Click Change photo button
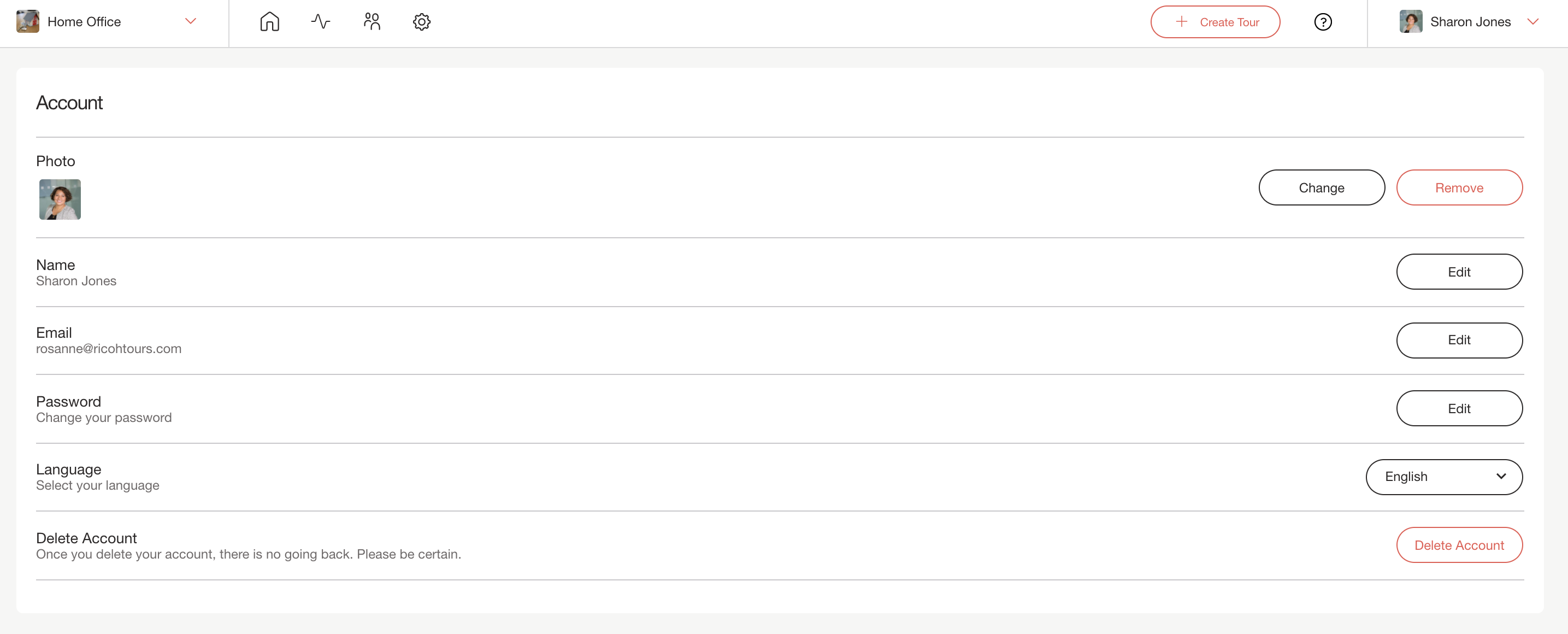This screenshot has width=1568, height=634. pos(1322,187)
